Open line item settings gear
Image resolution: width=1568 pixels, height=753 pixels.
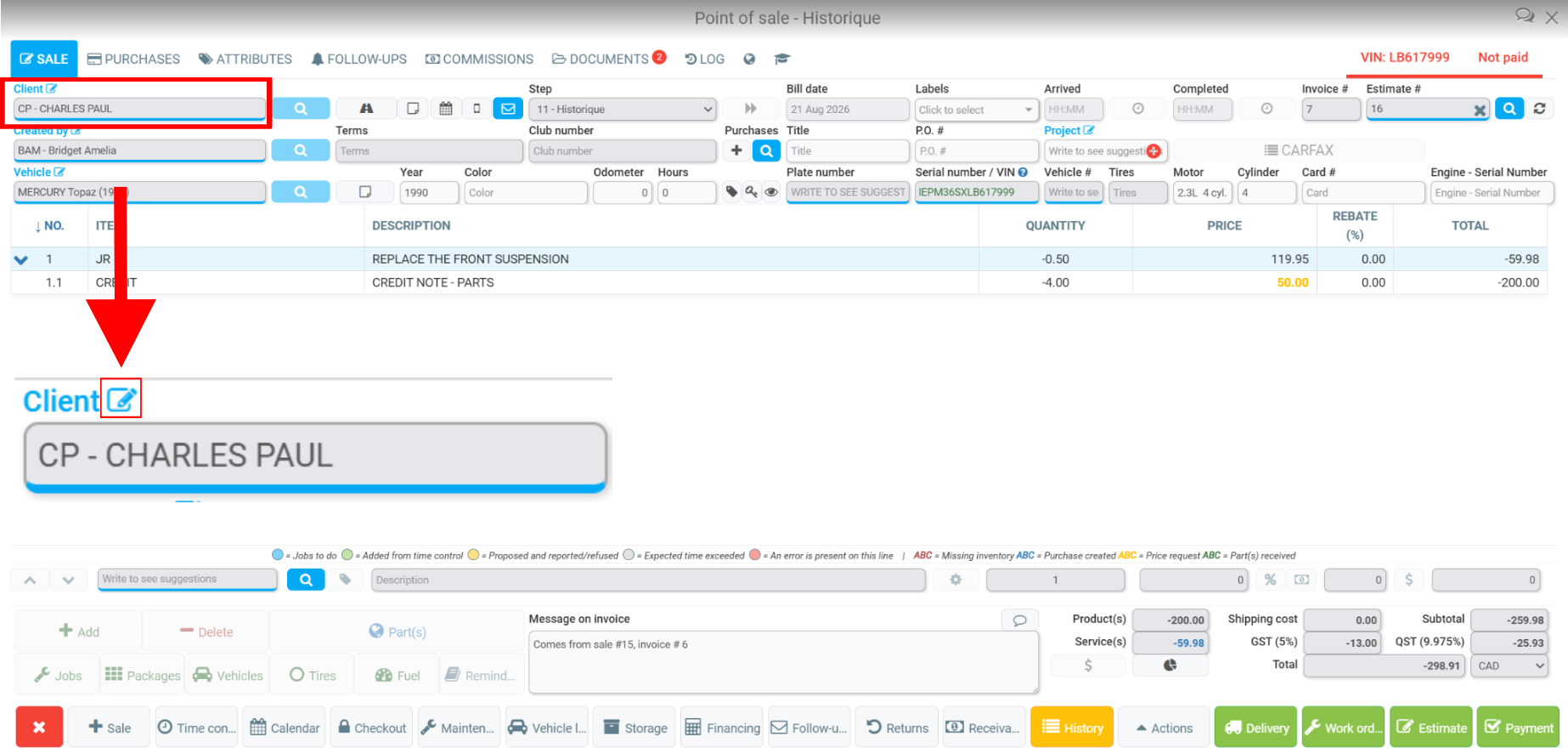956,580
